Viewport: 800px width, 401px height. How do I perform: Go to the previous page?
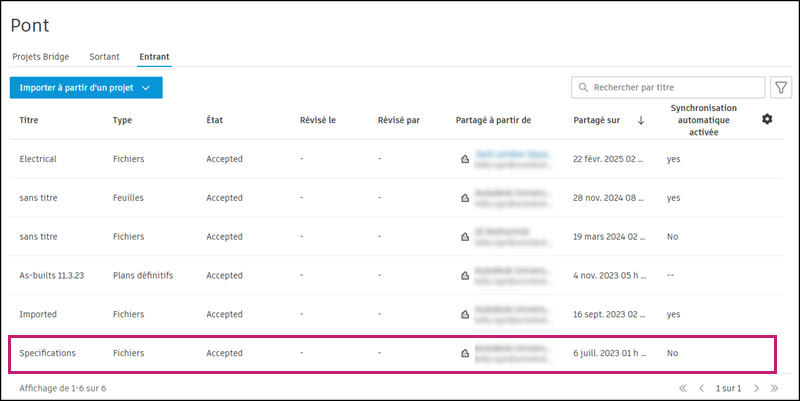point(701,388)
